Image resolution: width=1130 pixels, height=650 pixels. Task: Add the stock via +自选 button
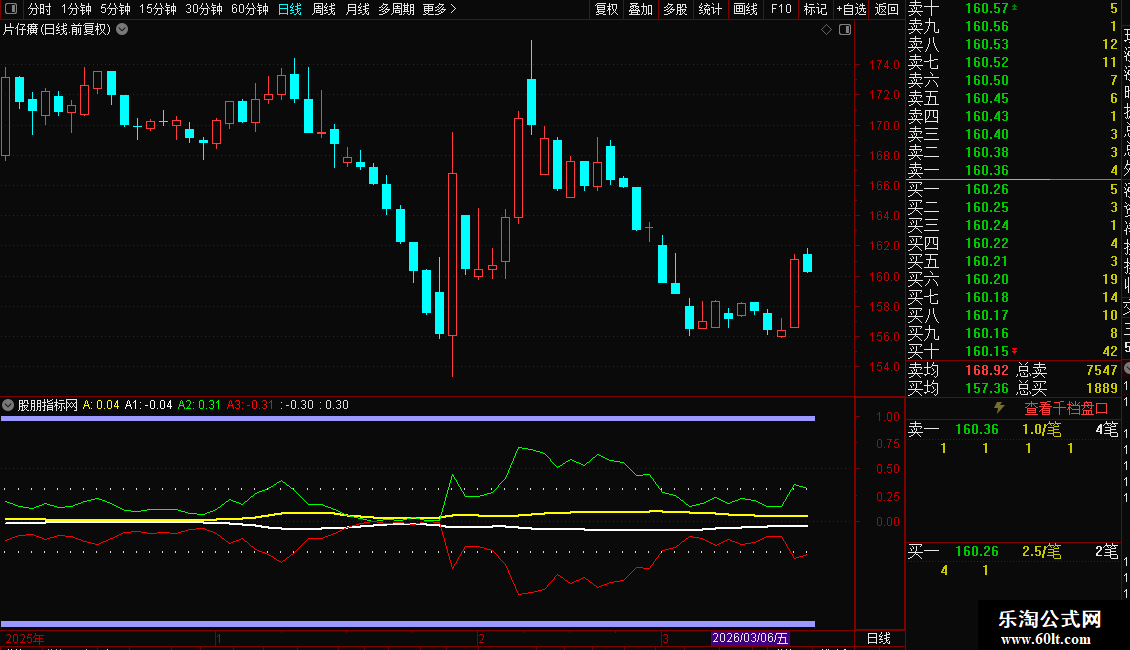[849, 9]
